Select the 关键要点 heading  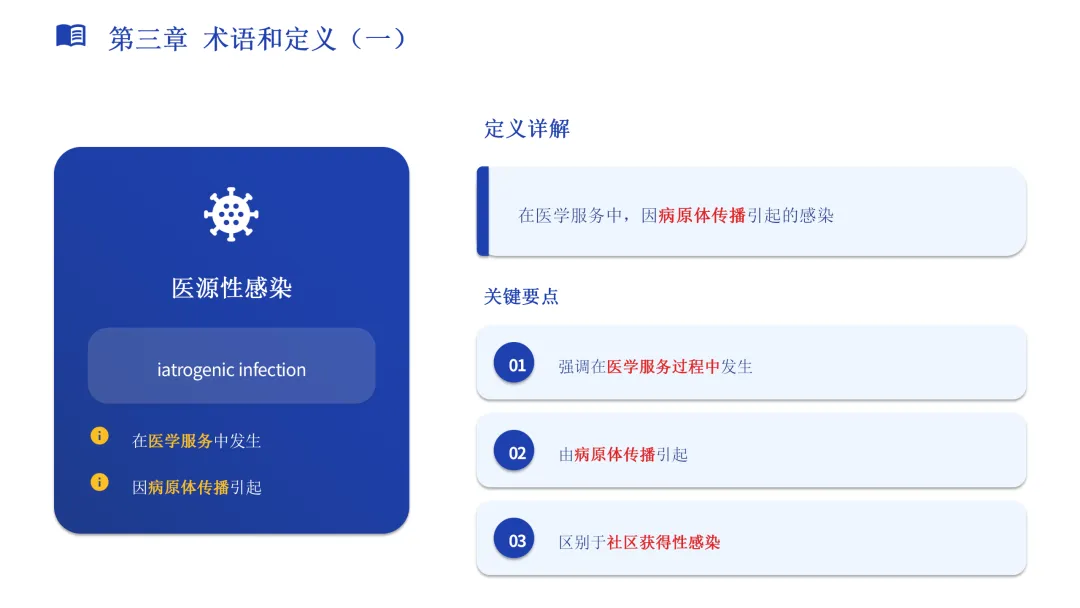521,297
